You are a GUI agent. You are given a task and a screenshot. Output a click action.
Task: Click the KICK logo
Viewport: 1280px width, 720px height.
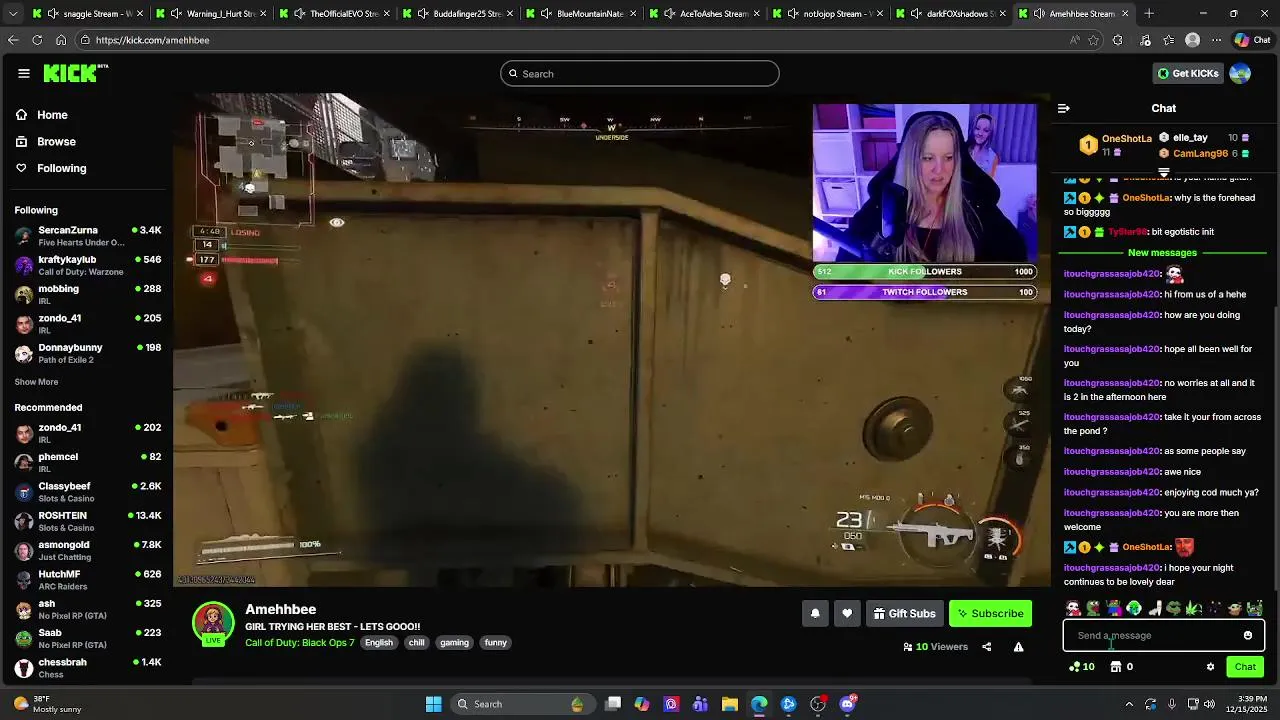click(x=75, y=73)
